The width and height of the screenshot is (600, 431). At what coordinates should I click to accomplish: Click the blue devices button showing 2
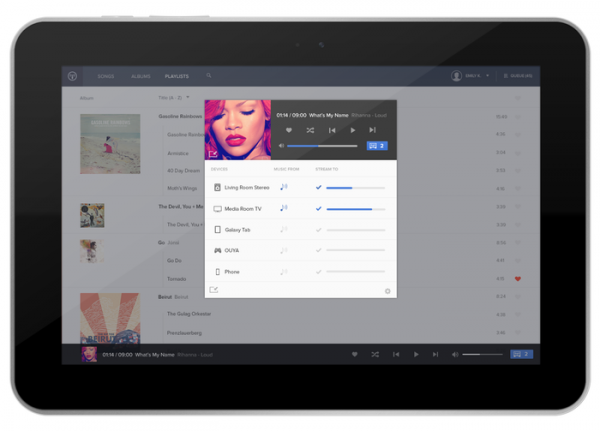(x=377, y=146)
